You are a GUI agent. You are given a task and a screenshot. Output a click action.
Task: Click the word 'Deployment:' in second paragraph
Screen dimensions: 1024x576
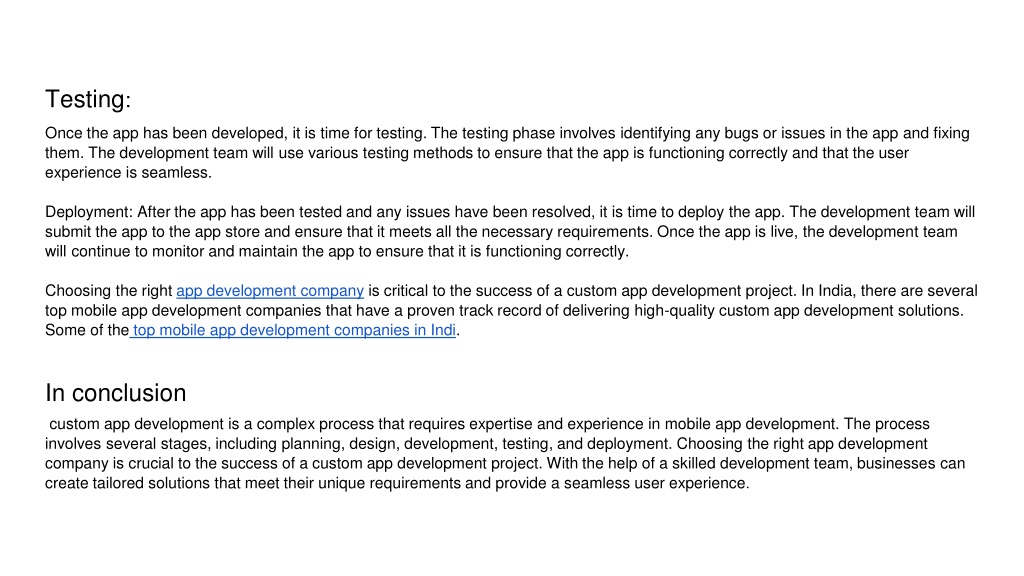point(89,212)
